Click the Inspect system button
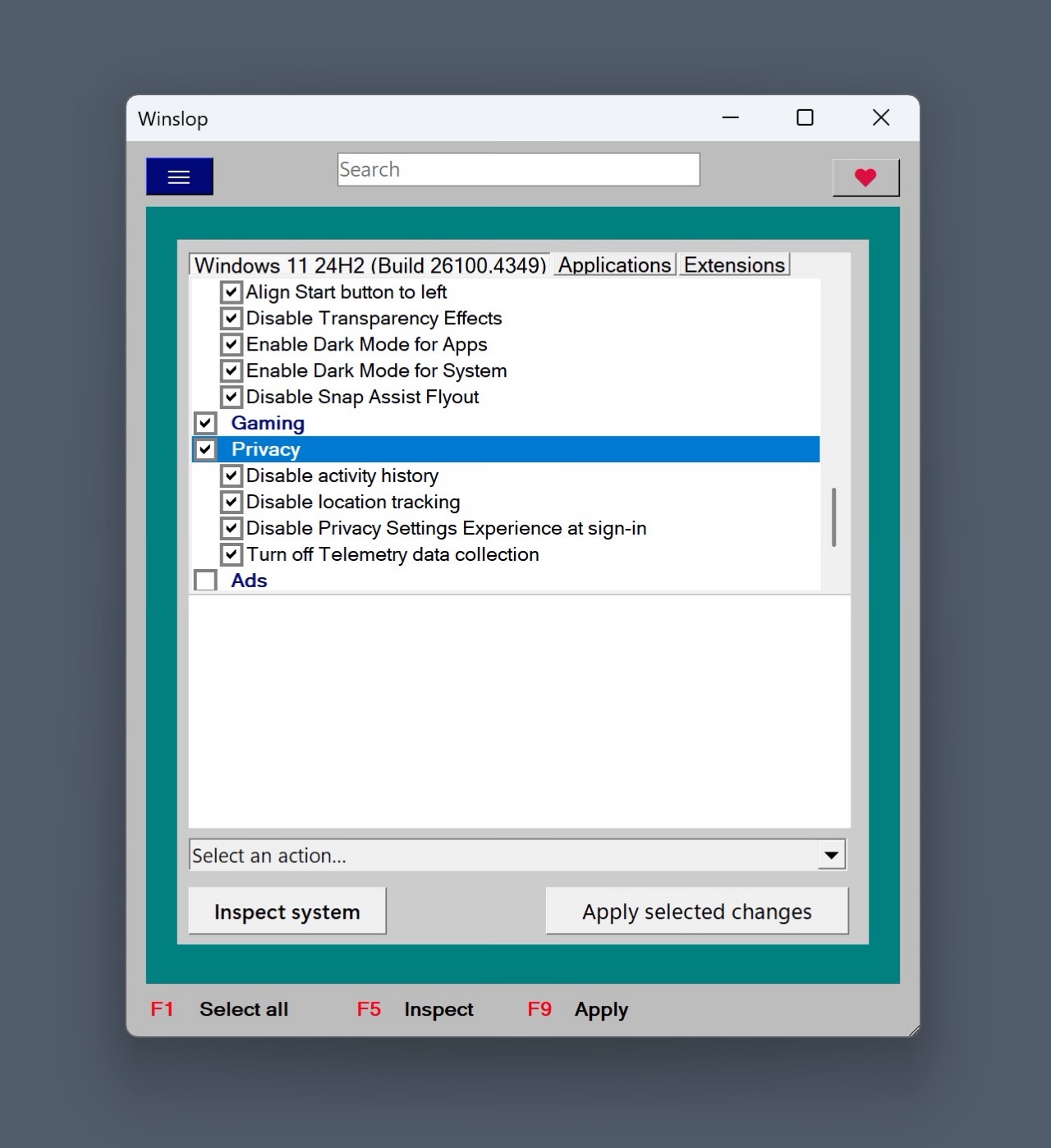1051x1148 pixels. [287, 912]
